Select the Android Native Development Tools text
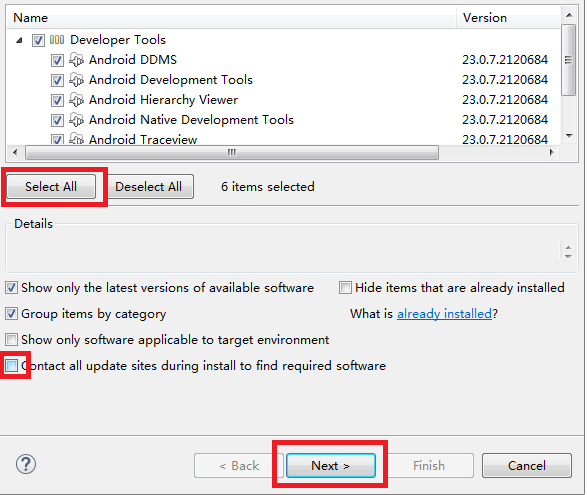 pos(191,120)
